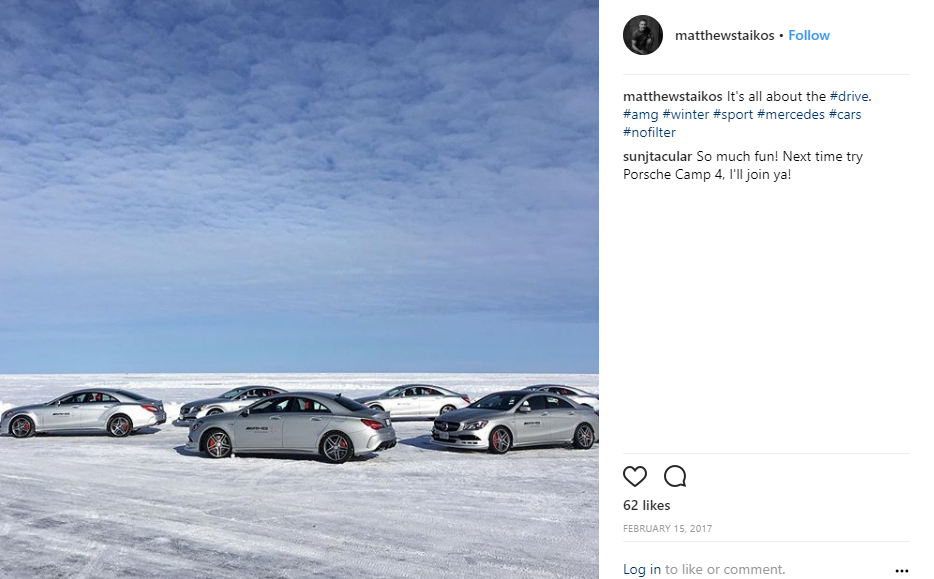Open the #mercedes hashtag

coord(790,114)
